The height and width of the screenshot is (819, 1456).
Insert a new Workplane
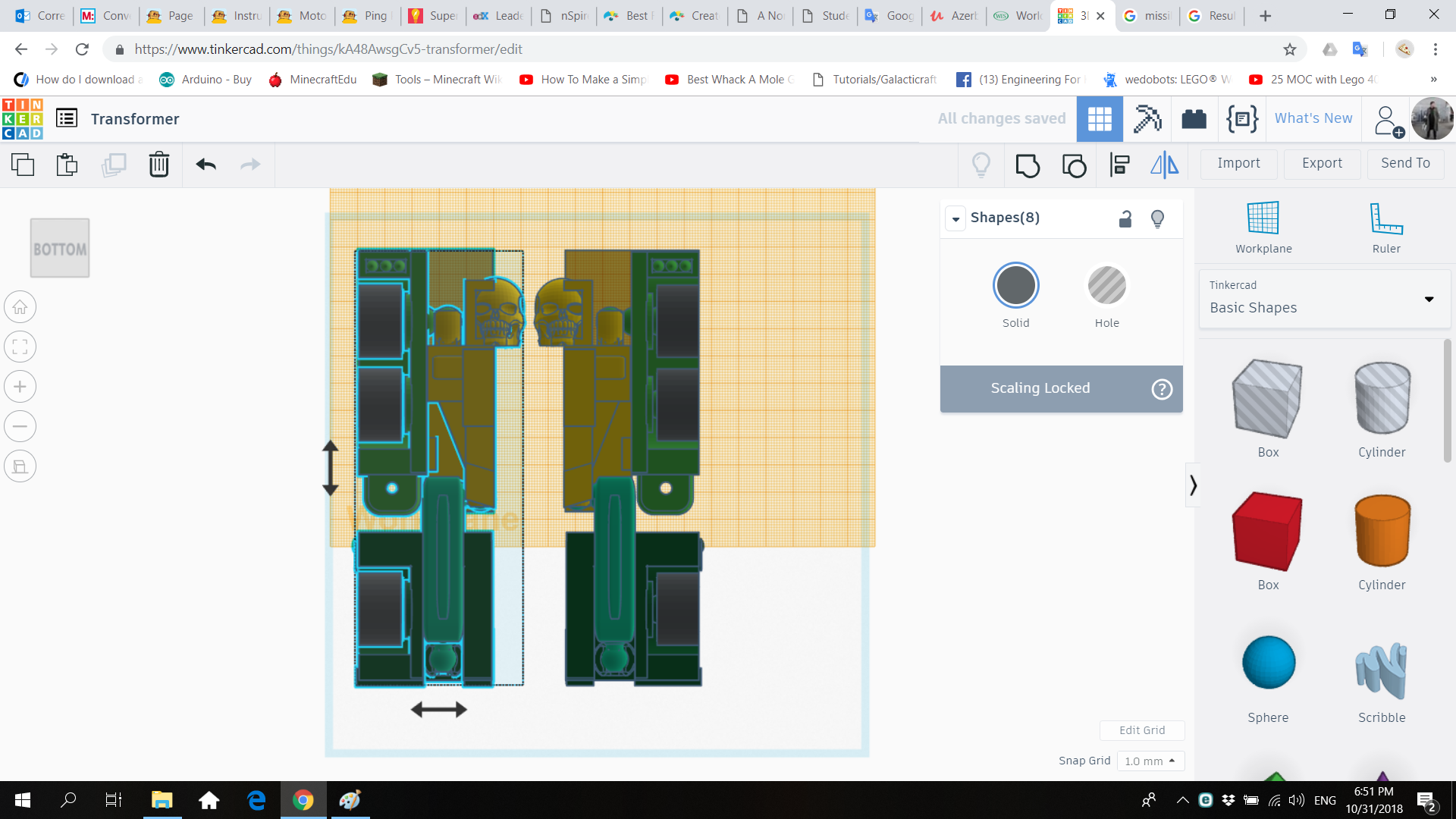[x=1263, y=225]
